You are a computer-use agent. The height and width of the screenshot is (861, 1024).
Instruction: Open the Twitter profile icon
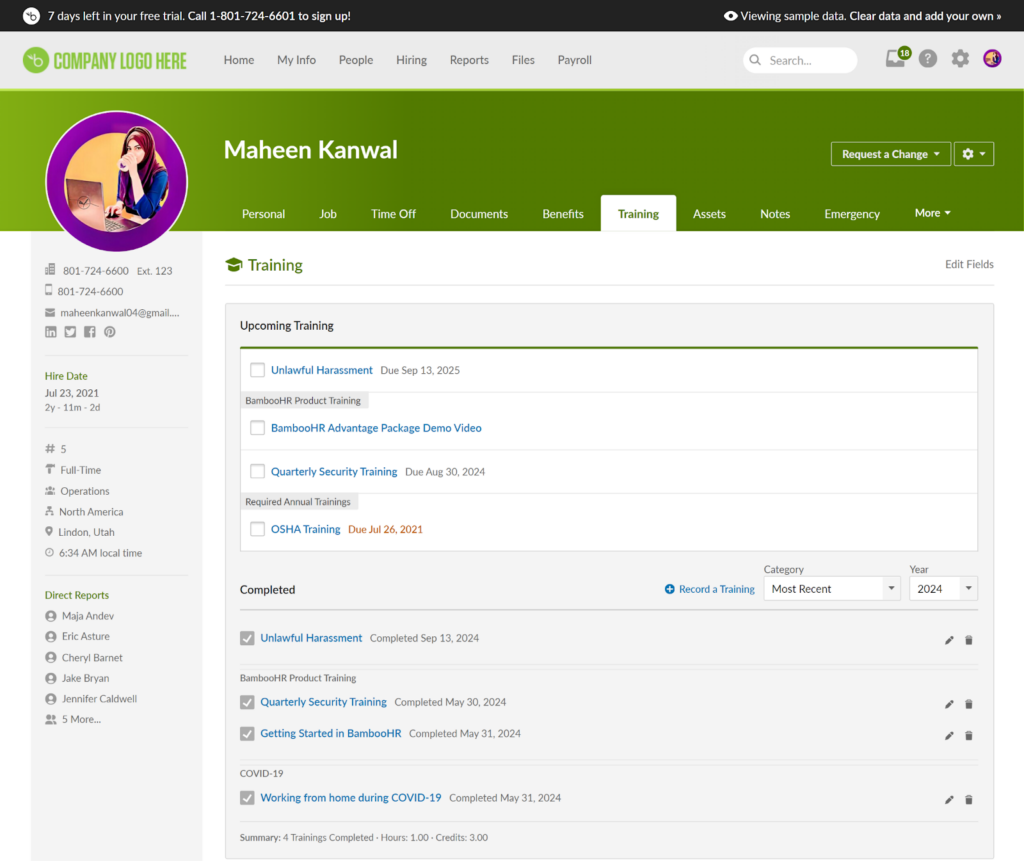click(x=70, y=332)
